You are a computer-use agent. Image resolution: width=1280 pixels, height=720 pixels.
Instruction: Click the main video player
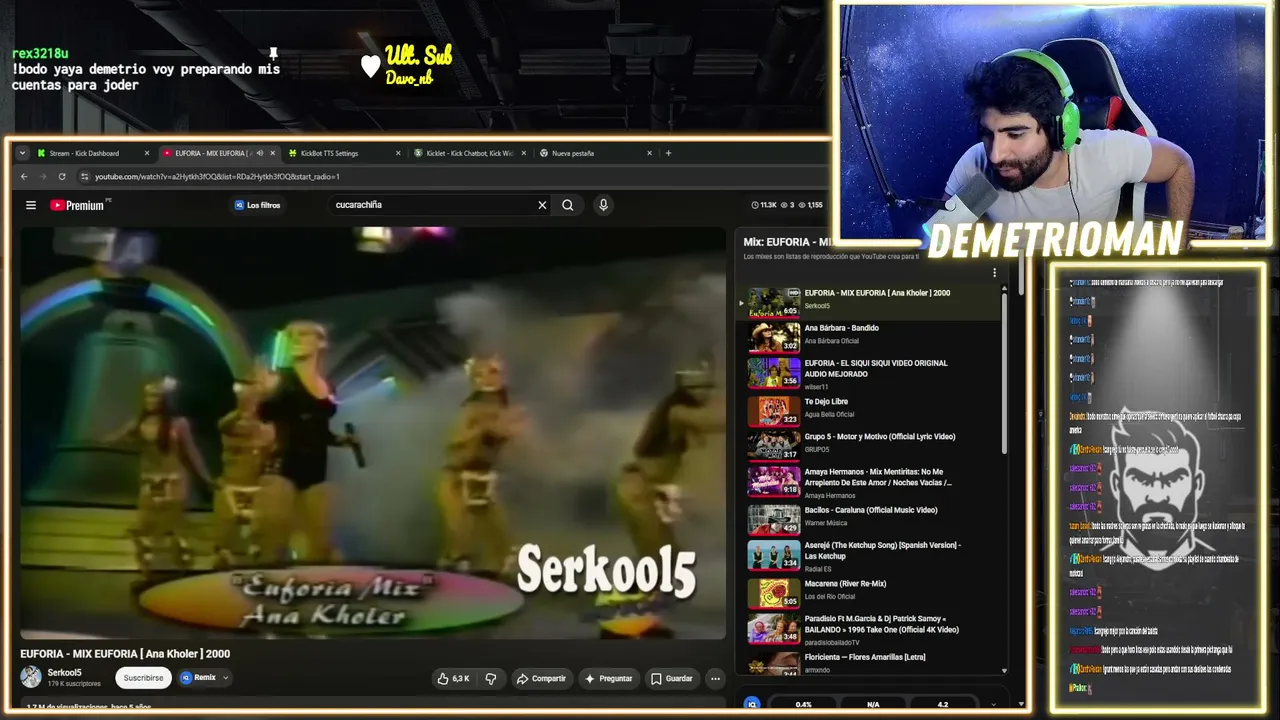[x=373, y=433]
